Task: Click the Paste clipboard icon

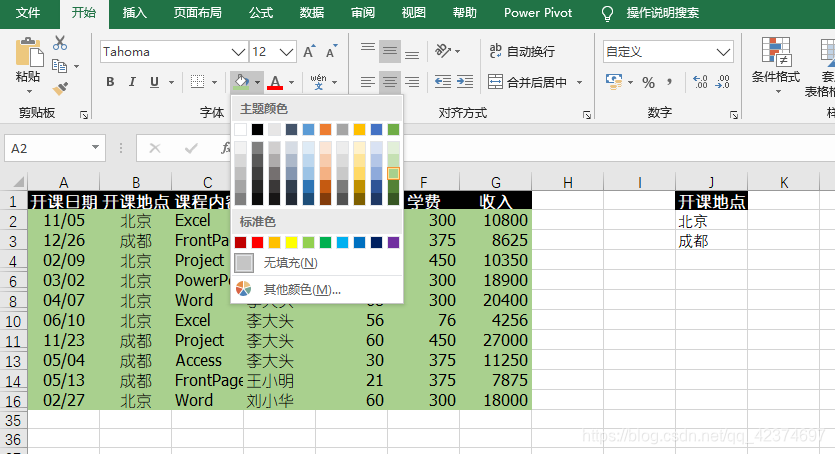Action: [x=29, y=52]
